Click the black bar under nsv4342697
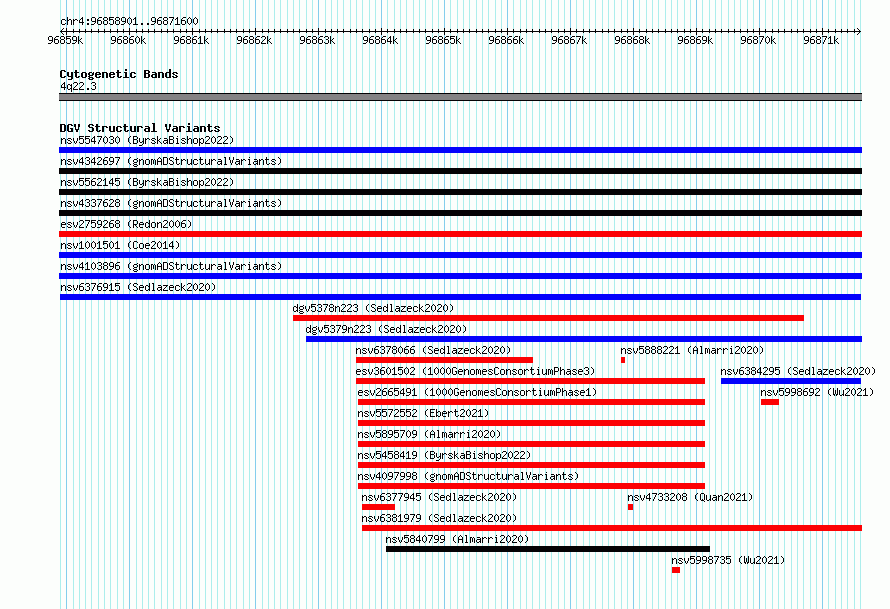 point(460,171)
